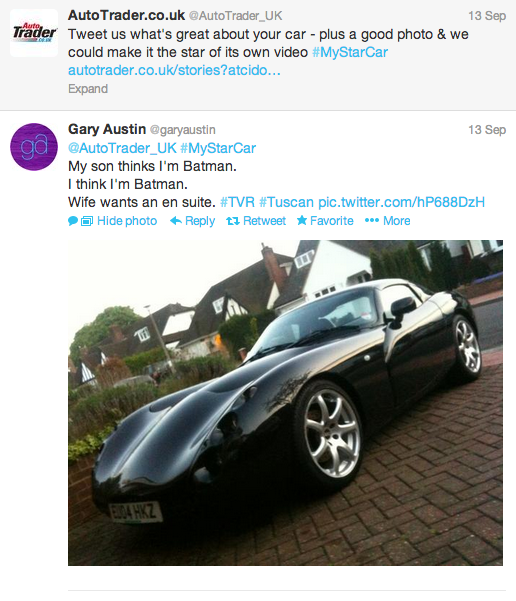Open the #Tuscan hashtag
This screenshot has width=516, height=601.
coord(286,202)
